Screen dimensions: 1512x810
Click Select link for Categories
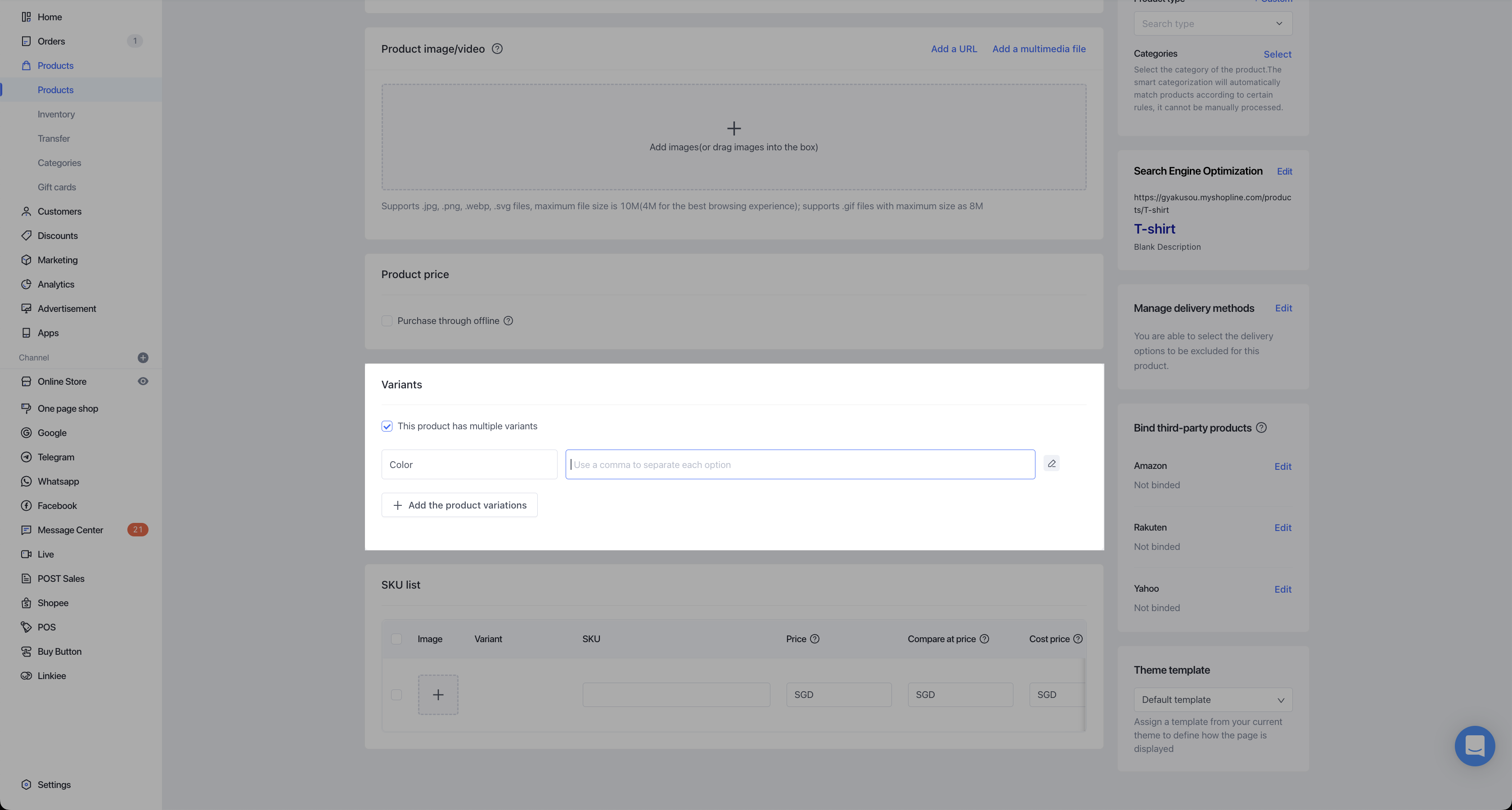(x=1277, y=54)
